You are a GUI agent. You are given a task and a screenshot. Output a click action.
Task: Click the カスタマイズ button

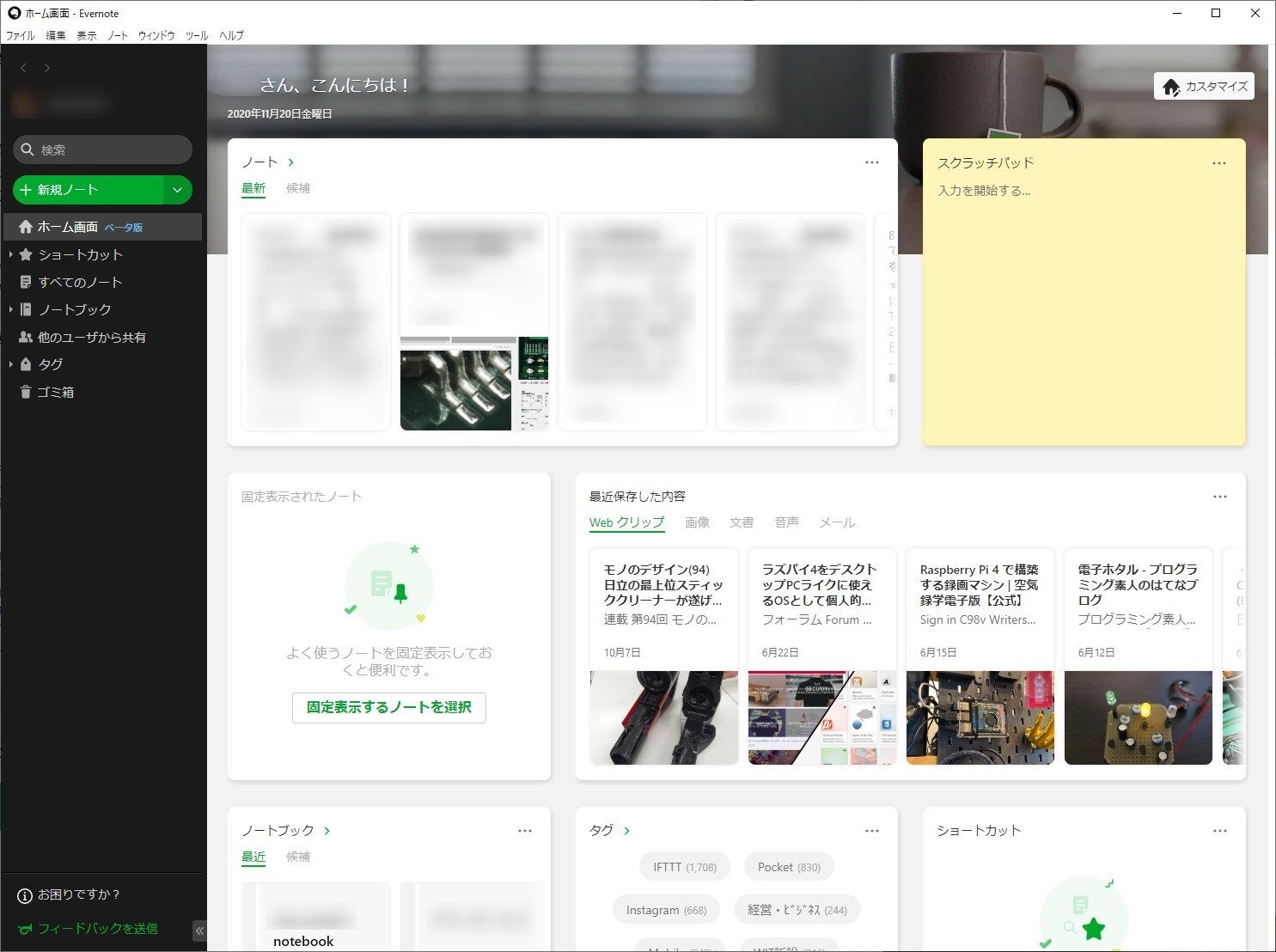(1204, 86)
